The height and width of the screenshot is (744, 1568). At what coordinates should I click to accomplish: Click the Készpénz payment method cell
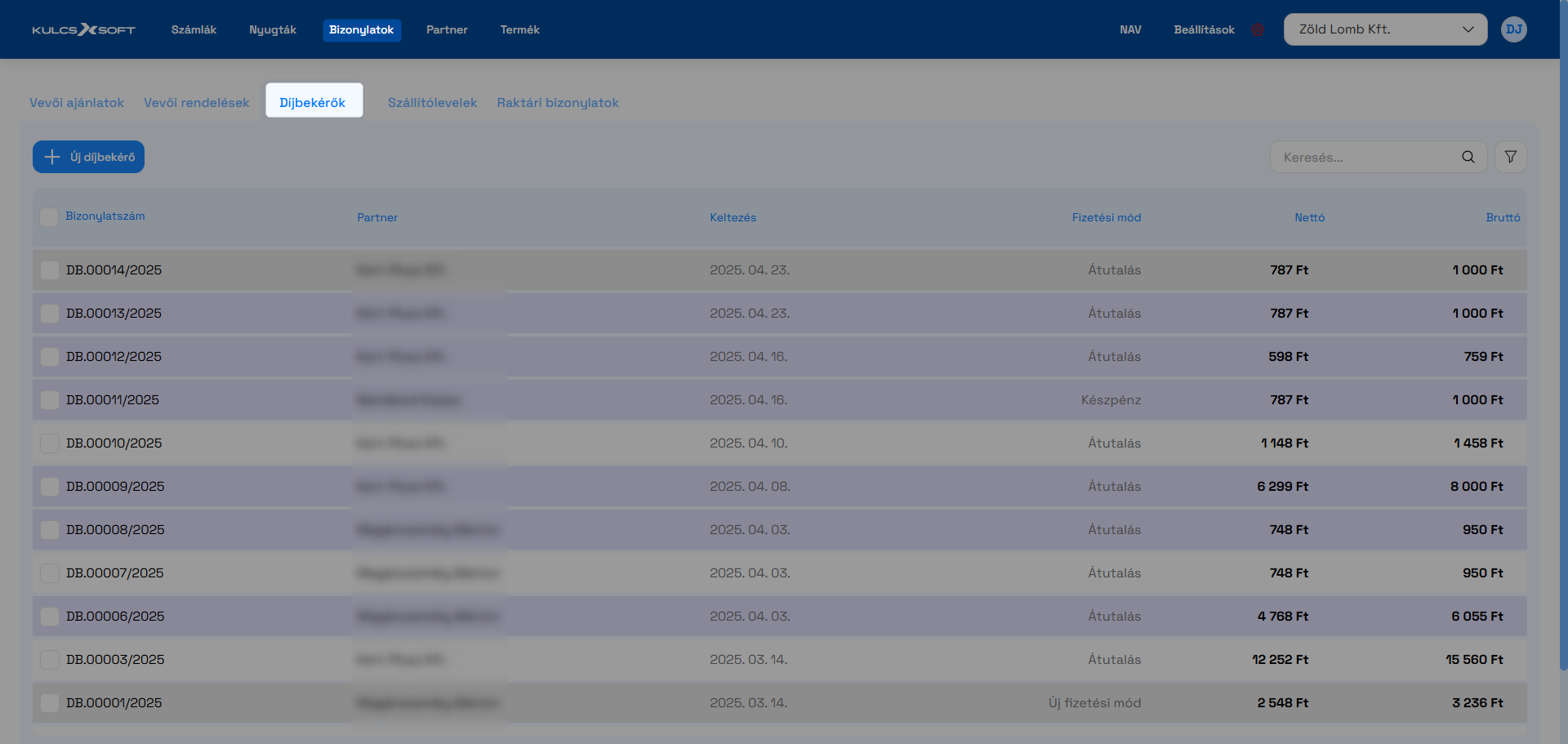1111,400
